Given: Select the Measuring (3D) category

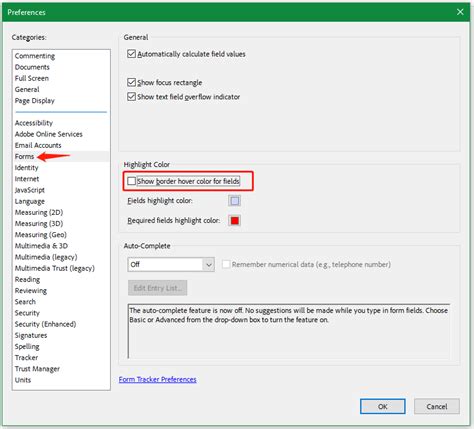Looking at the screenshot, I should click(x=39, y=223).
